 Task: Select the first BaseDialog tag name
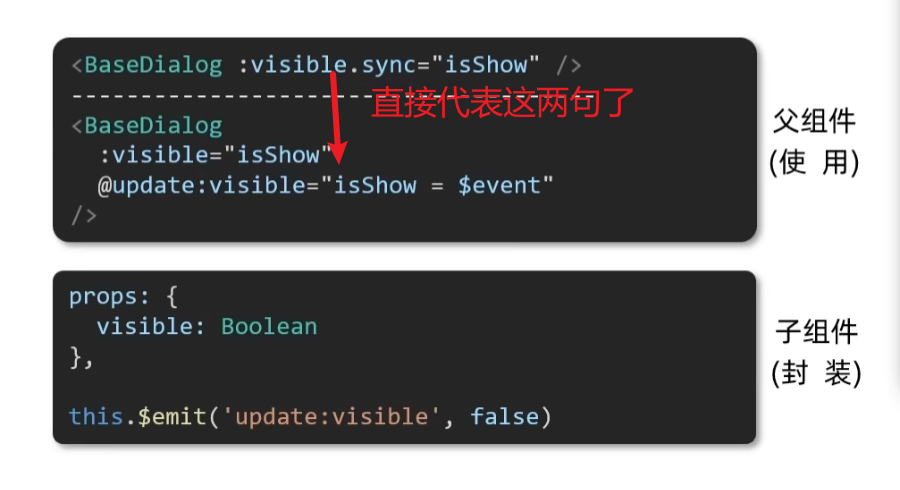(153, 65)
